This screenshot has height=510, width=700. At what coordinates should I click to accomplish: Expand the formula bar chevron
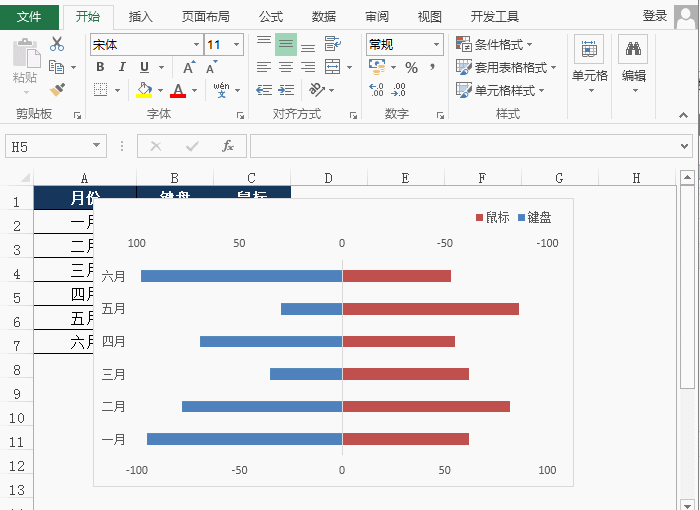684,146
